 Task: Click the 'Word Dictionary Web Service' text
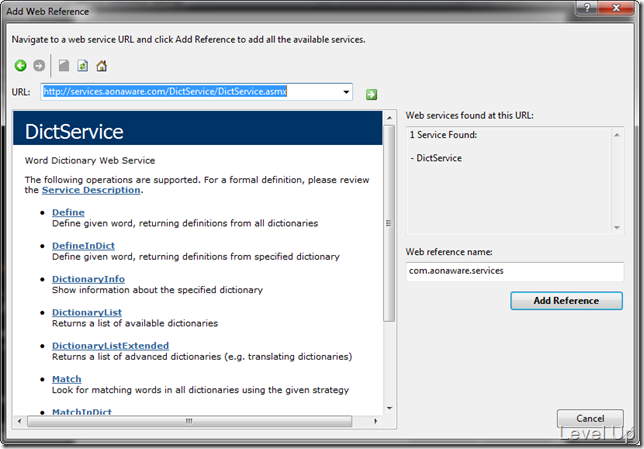90,161
